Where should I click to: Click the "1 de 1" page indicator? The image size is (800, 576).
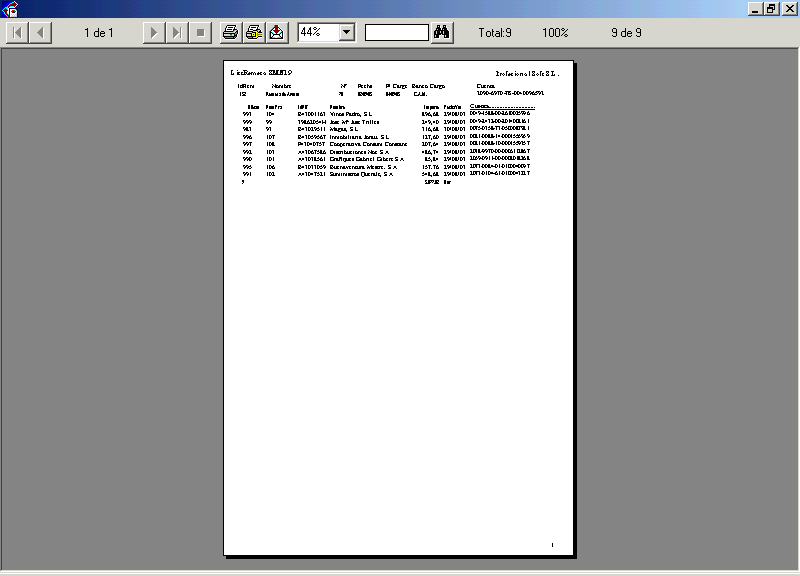pyautogui.click(x=99, y=33)
